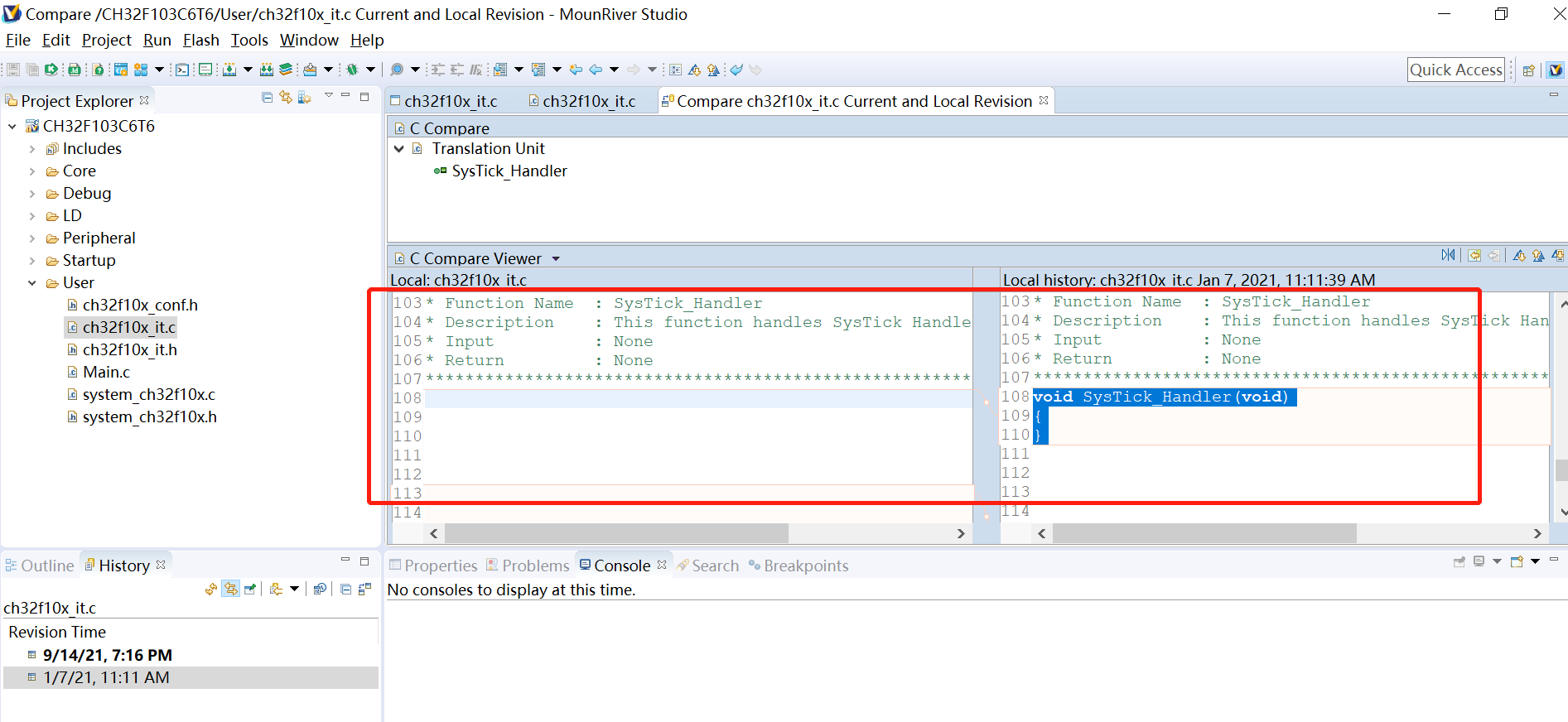Select system_ch32f10x.c in Project Explorer
The height and width of the screenshot is (722, 1568).
pyautogui.click(x=149, y=395)
